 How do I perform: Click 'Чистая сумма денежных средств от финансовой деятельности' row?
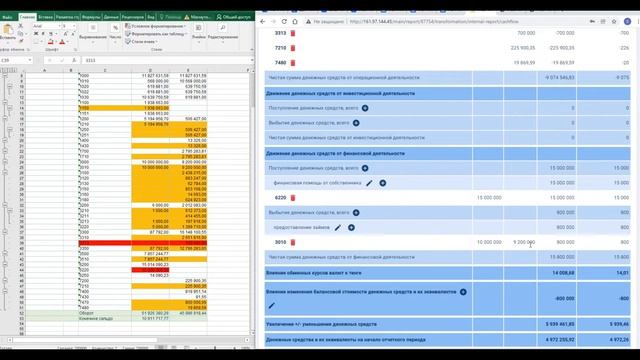447,257
